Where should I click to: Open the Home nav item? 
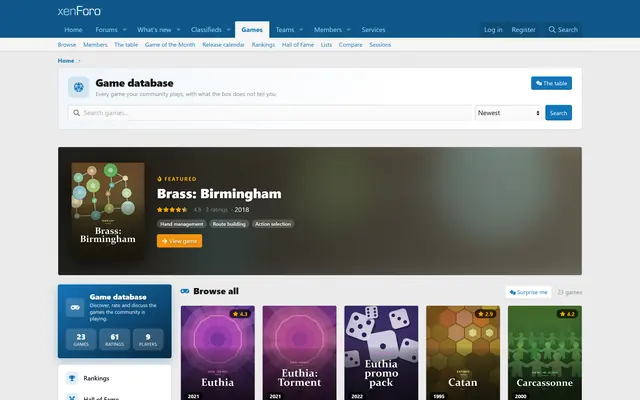[x=73, y=30]
